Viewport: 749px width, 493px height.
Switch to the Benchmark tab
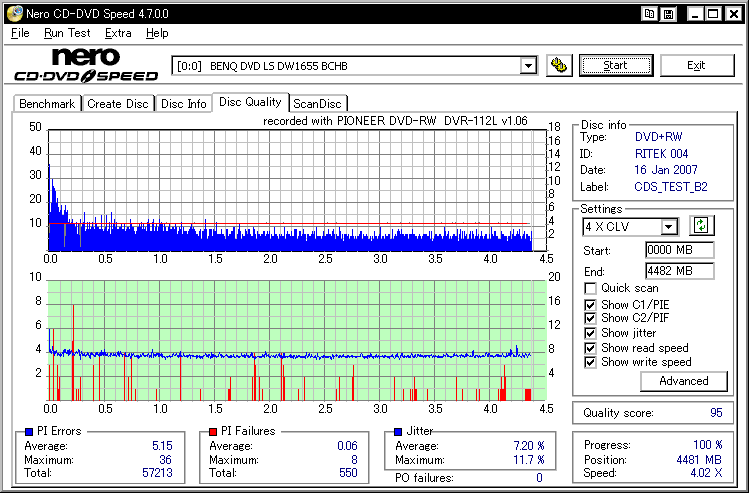click(47, 104)
